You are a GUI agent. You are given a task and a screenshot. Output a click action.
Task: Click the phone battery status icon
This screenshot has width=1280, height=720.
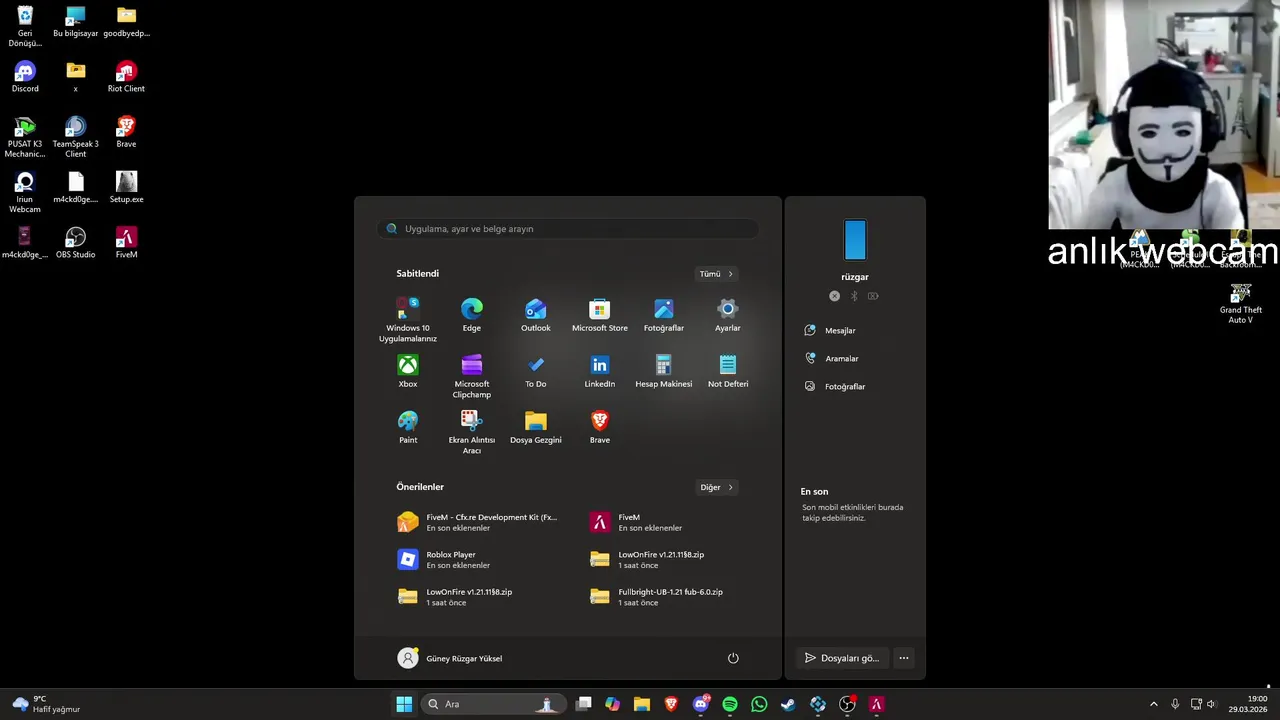pos(873,296)
